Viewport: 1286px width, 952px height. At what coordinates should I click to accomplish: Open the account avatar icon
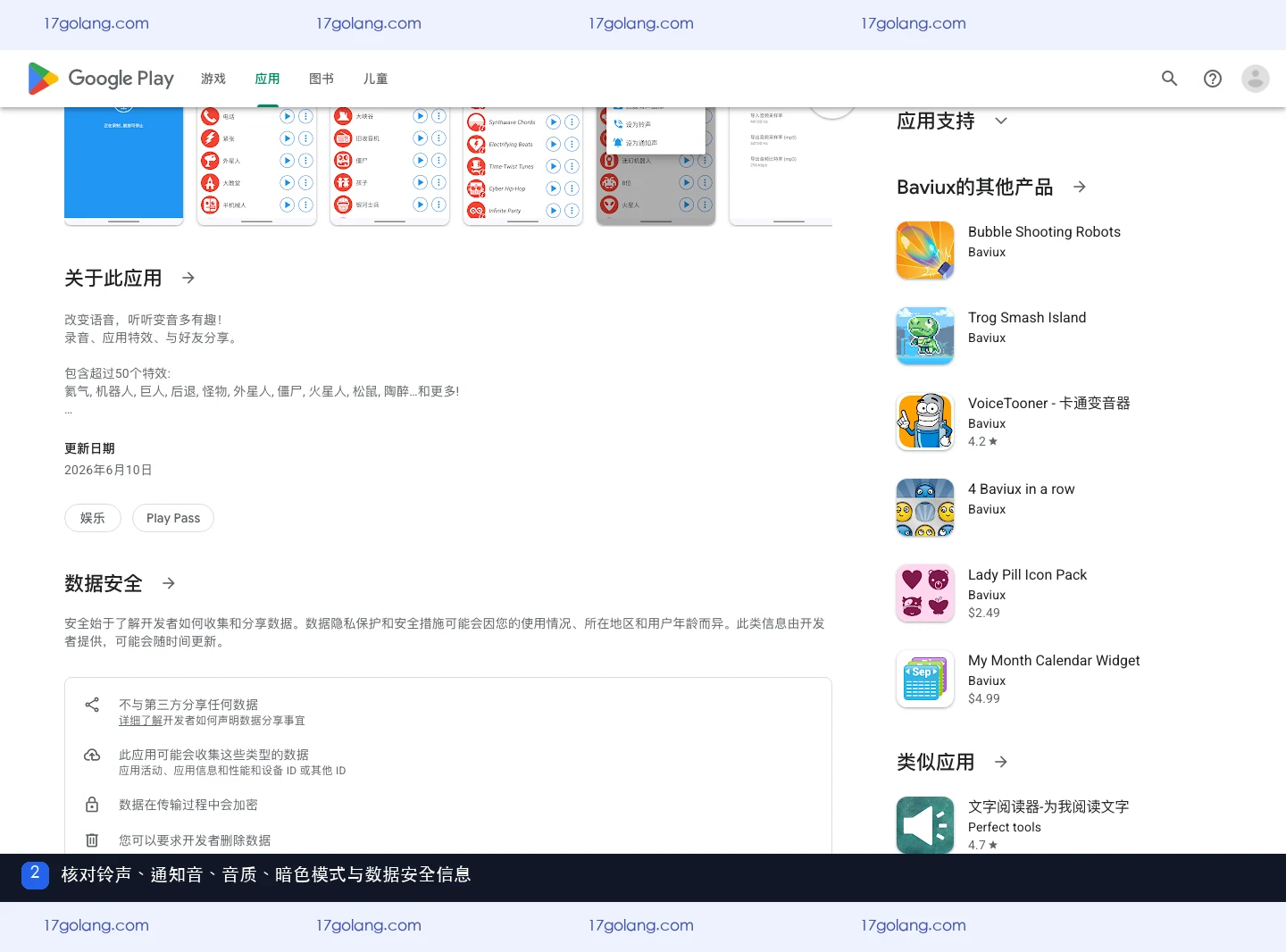pyautogui.click(x=1255, y=79)
